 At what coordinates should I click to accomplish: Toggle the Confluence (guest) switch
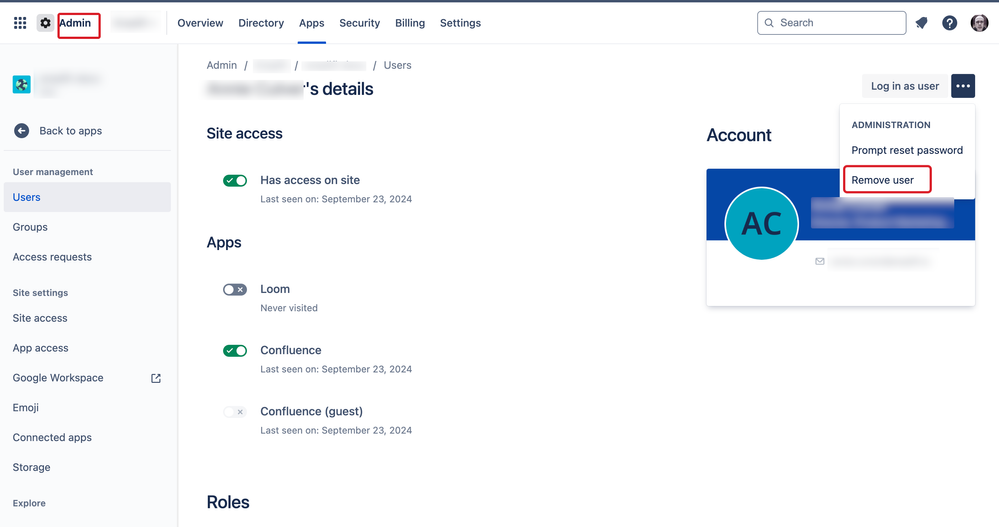235,412
